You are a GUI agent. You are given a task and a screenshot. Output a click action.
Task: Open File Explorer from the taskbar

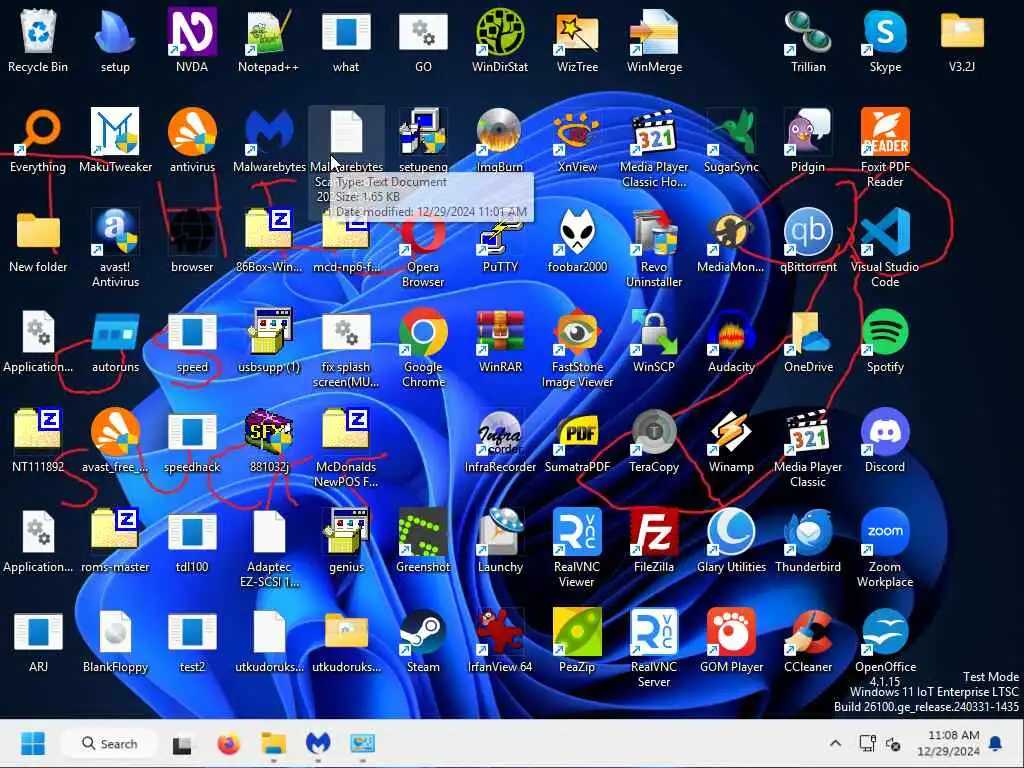click(274, 743)
